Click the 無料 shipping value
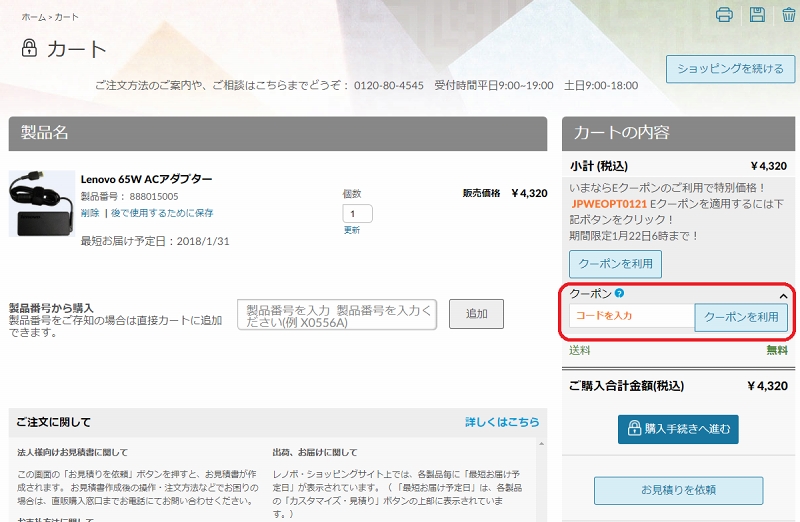The width and height of the screenshot is (800, 522). (x=777, y=351)
